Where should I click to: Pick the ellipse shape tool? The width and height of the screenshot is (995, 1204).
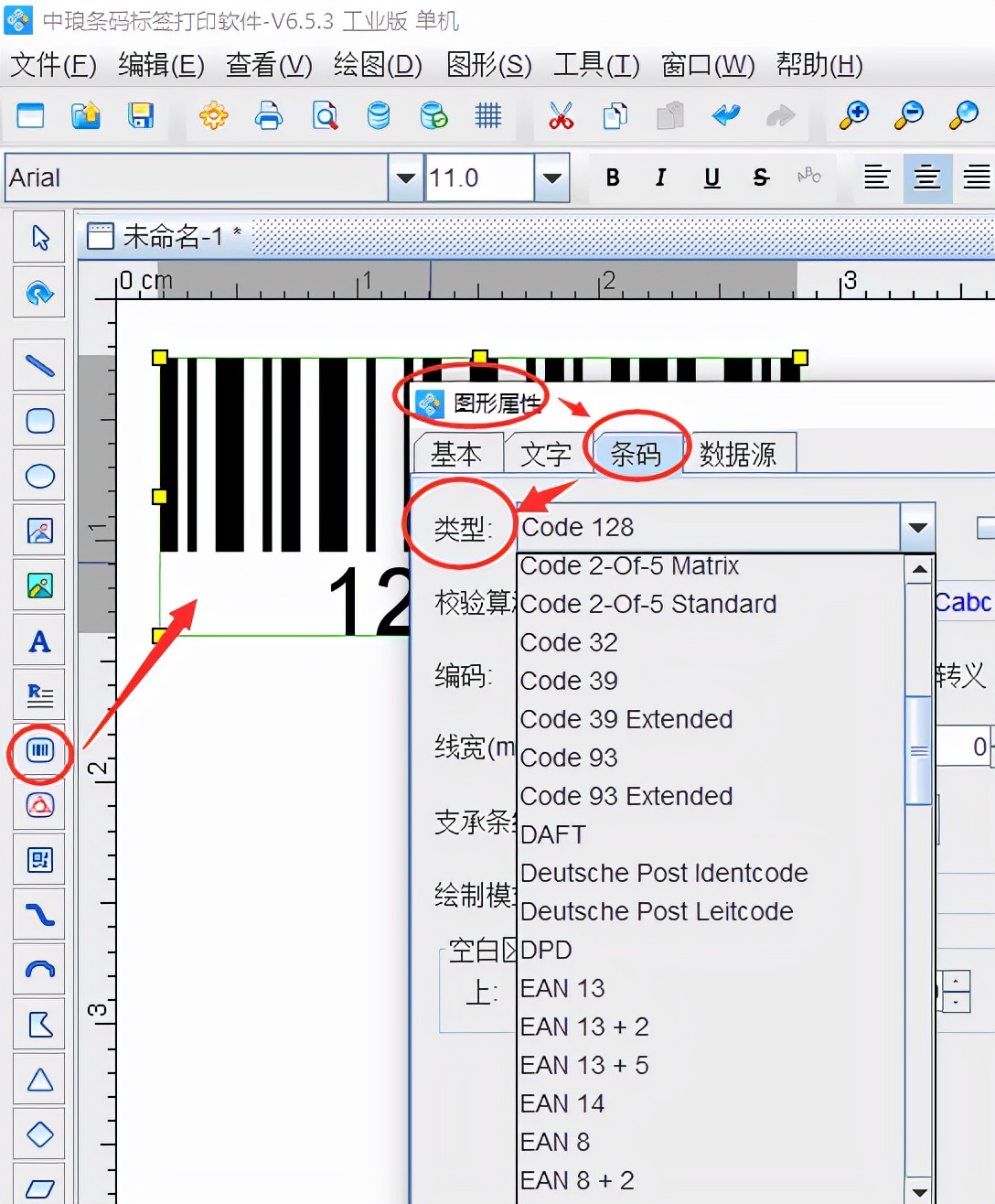coord(39,476)
